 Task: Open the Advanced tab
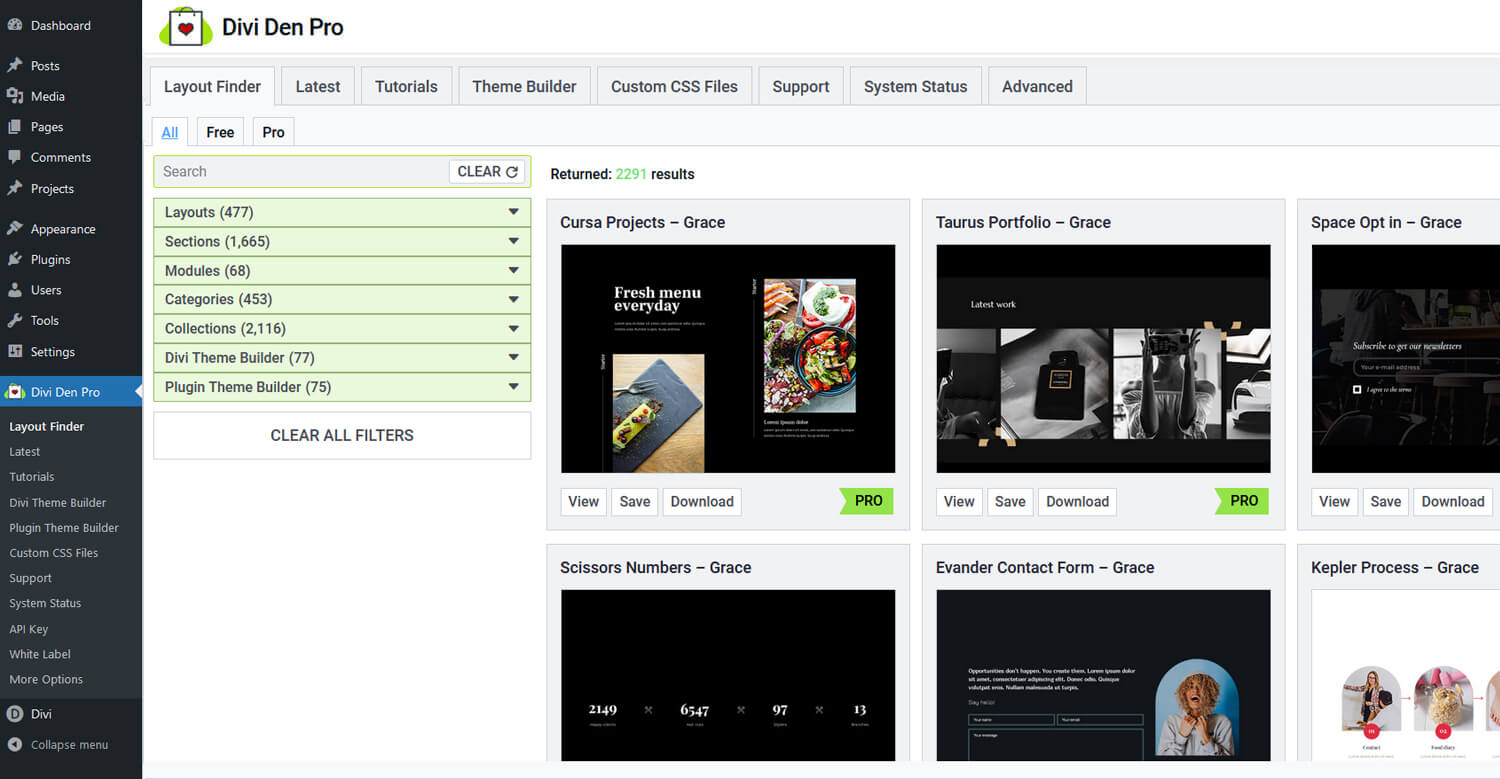[x=1037, y=86]
